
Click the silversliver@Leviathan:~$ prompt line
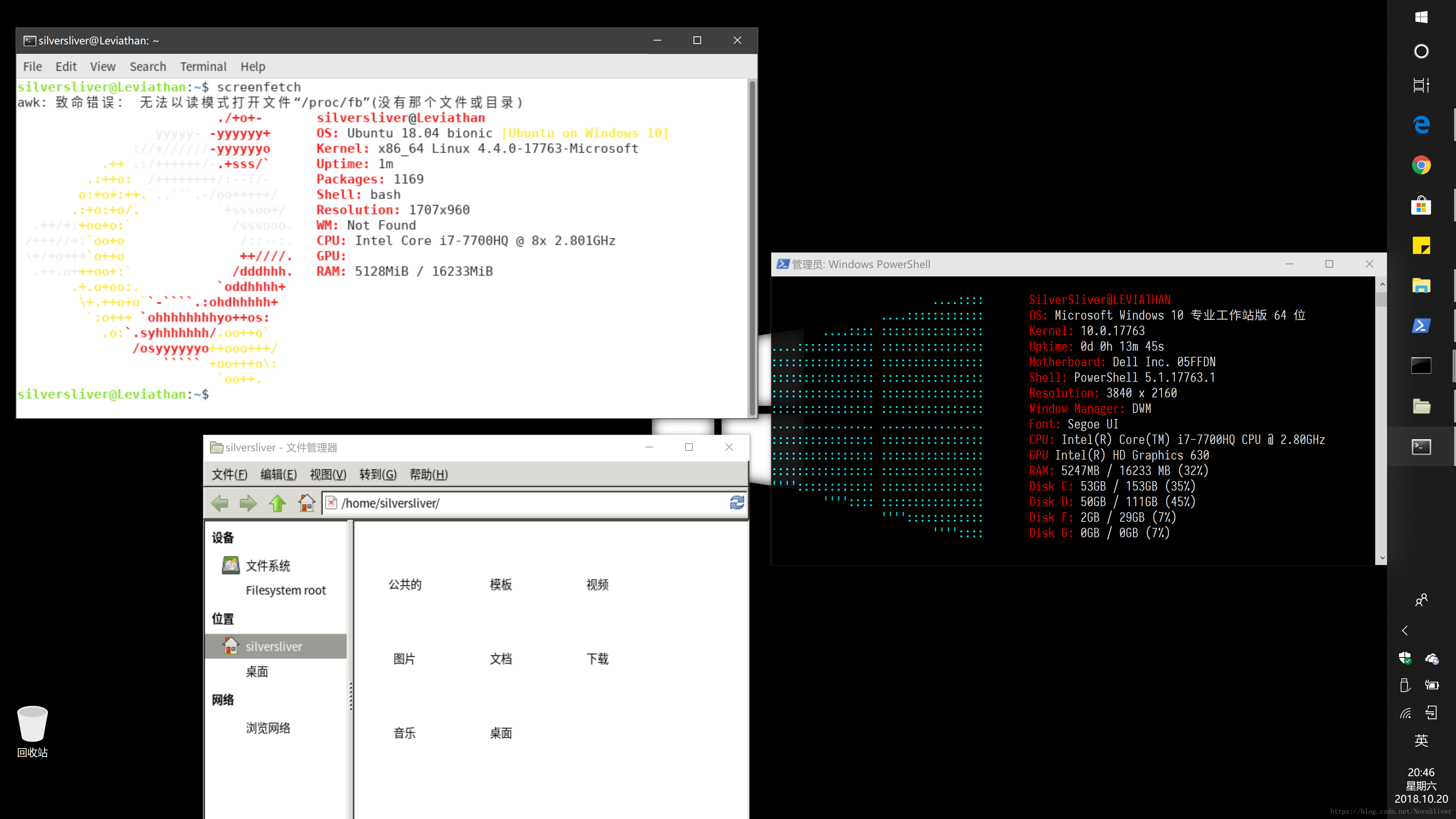pyautogui.click(x=113, y=394)
